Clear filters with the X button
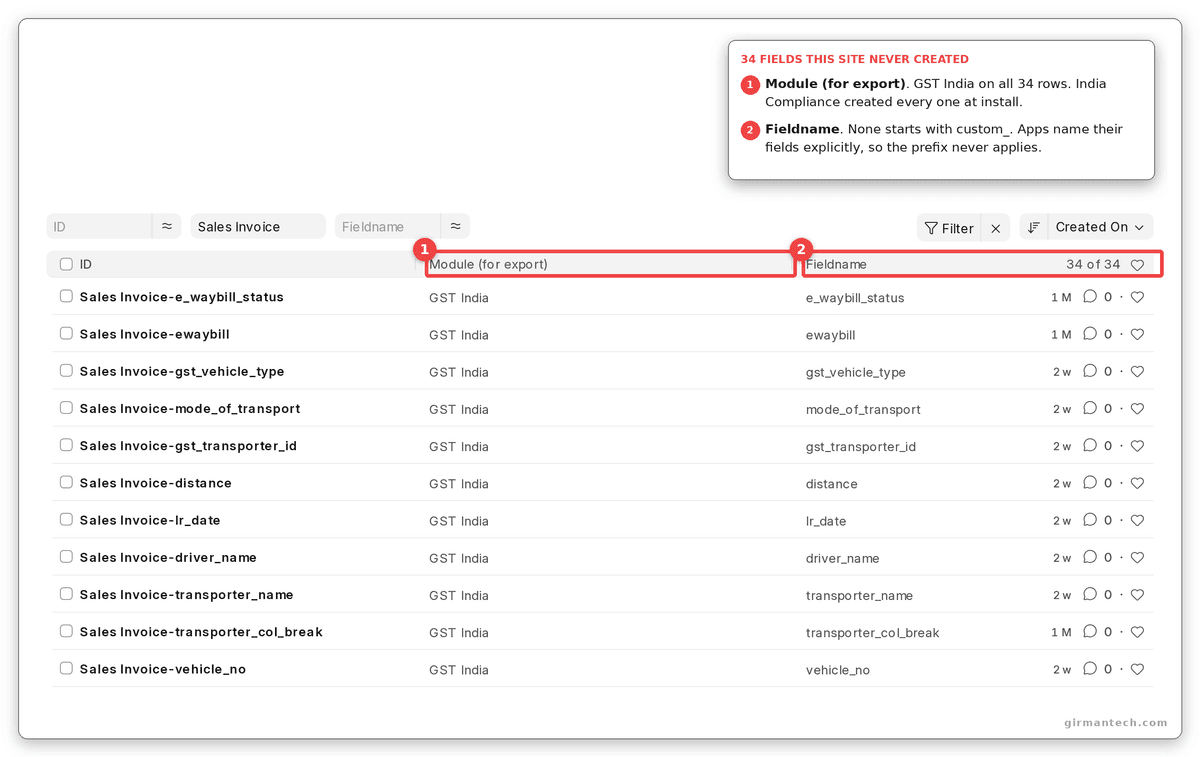1200x757 pixels. pyautogui.click(x=996, y=228)
